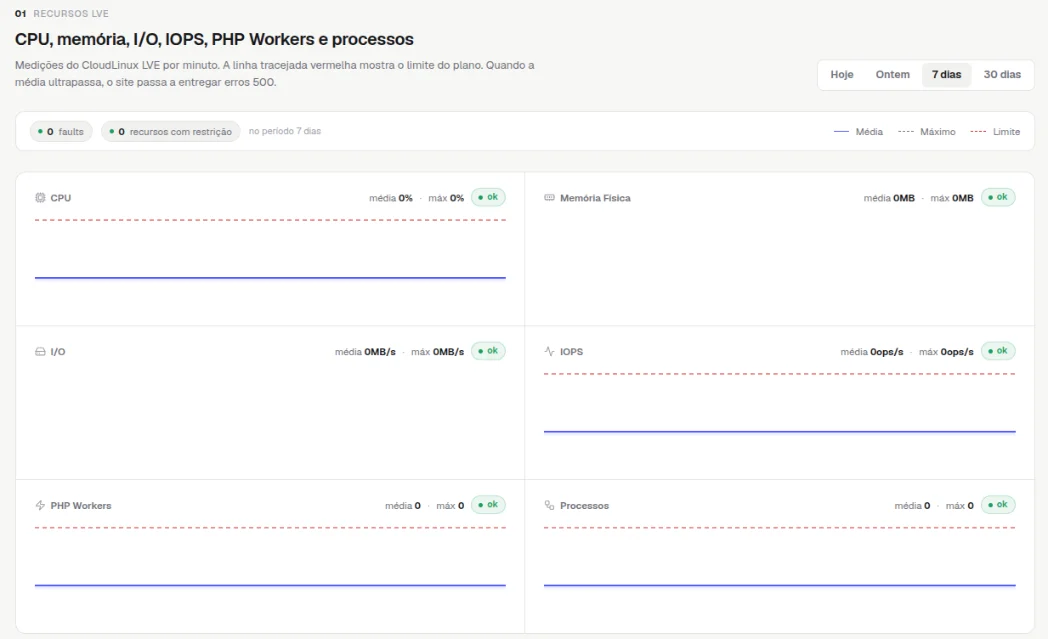1048x639 pixels.
Task: Show the 30 dias range
Action: click(1002, 74)
